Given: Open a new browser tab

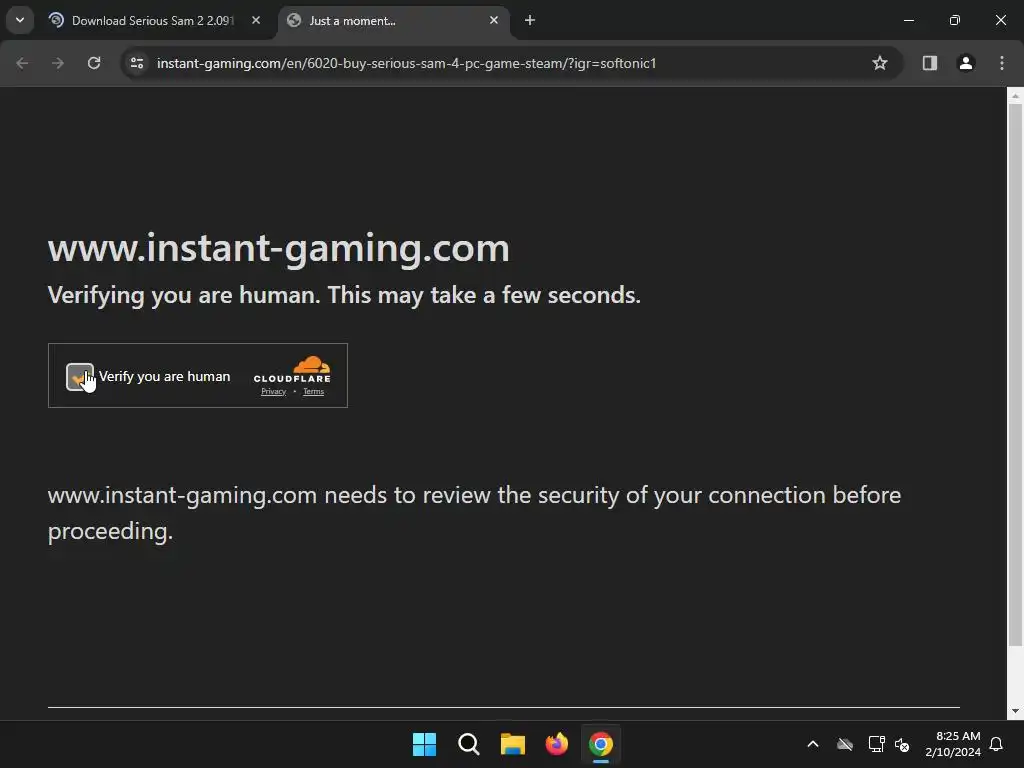Looking at the screenshot, I should pos(530,20).
